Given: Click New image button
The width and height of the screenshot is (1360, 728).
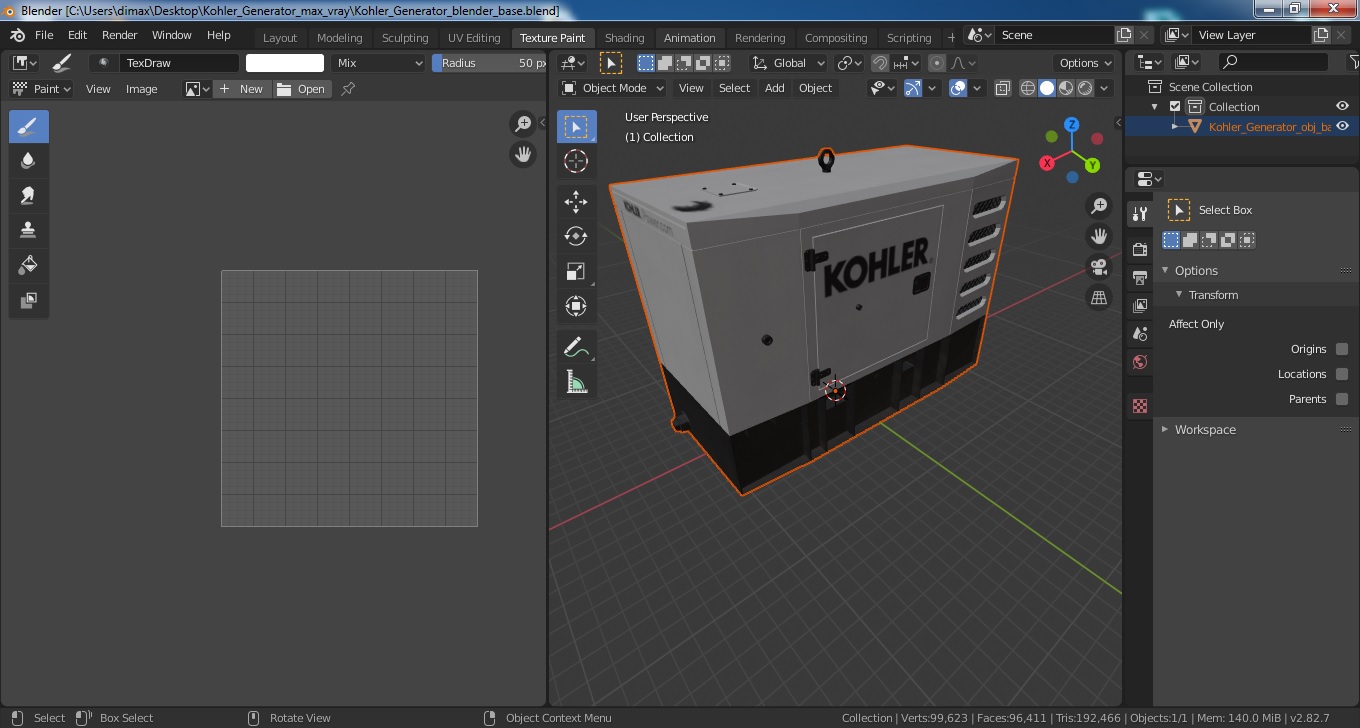Looking at the screenshot, I should [241, 89].
